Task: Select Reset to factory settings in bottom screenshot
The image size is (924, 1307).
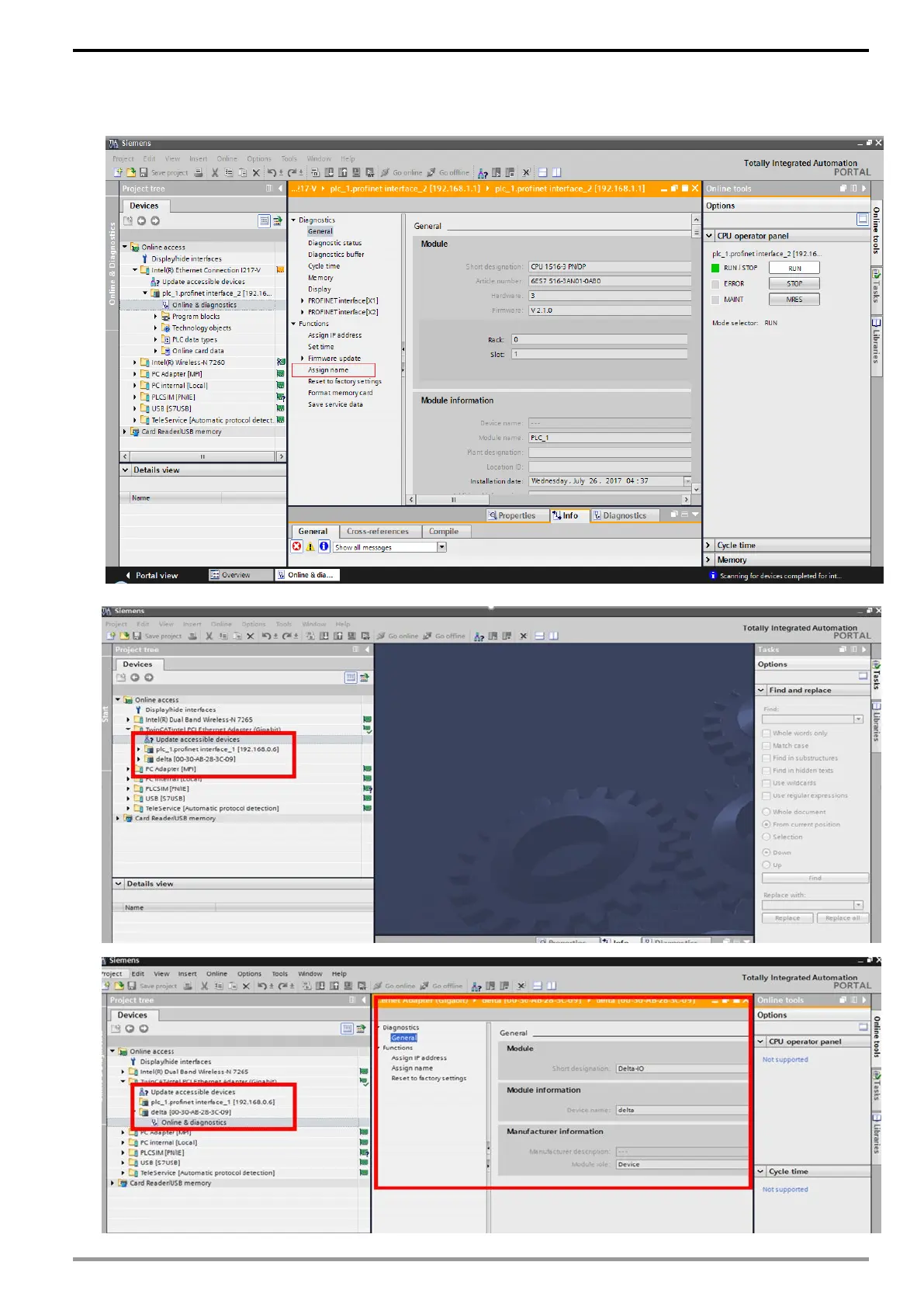Action: [x=428, y=1078]
